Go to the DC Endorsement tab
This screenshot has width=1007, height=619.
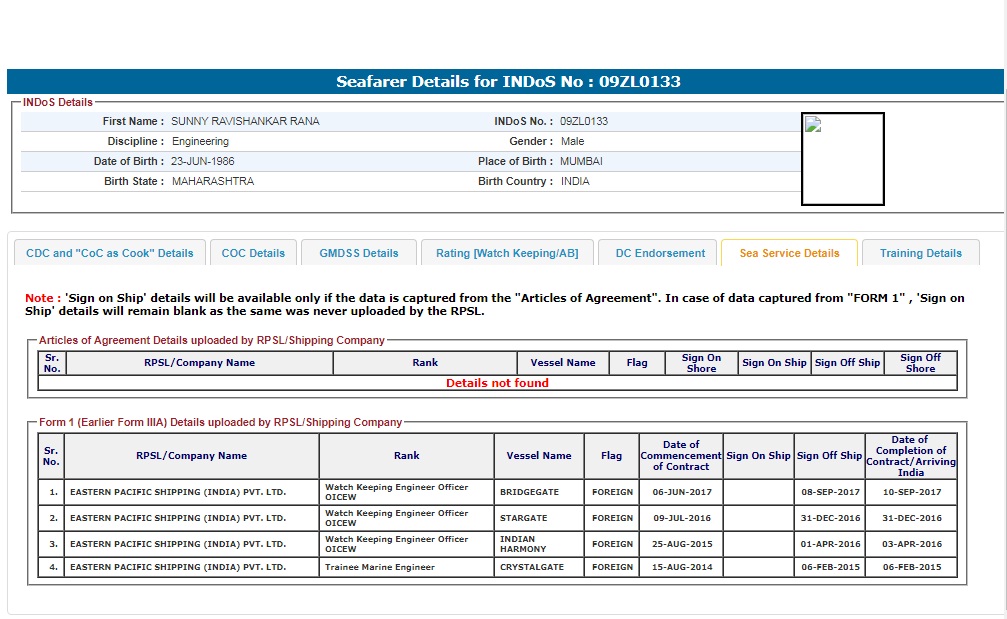(659, 253)
